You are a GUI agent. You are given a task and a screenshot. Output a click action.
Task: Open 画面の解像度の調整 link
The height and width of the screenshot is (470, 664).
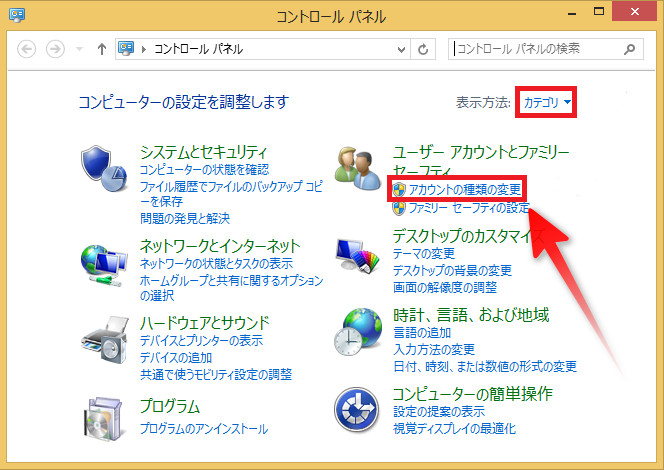click(445, 288)
